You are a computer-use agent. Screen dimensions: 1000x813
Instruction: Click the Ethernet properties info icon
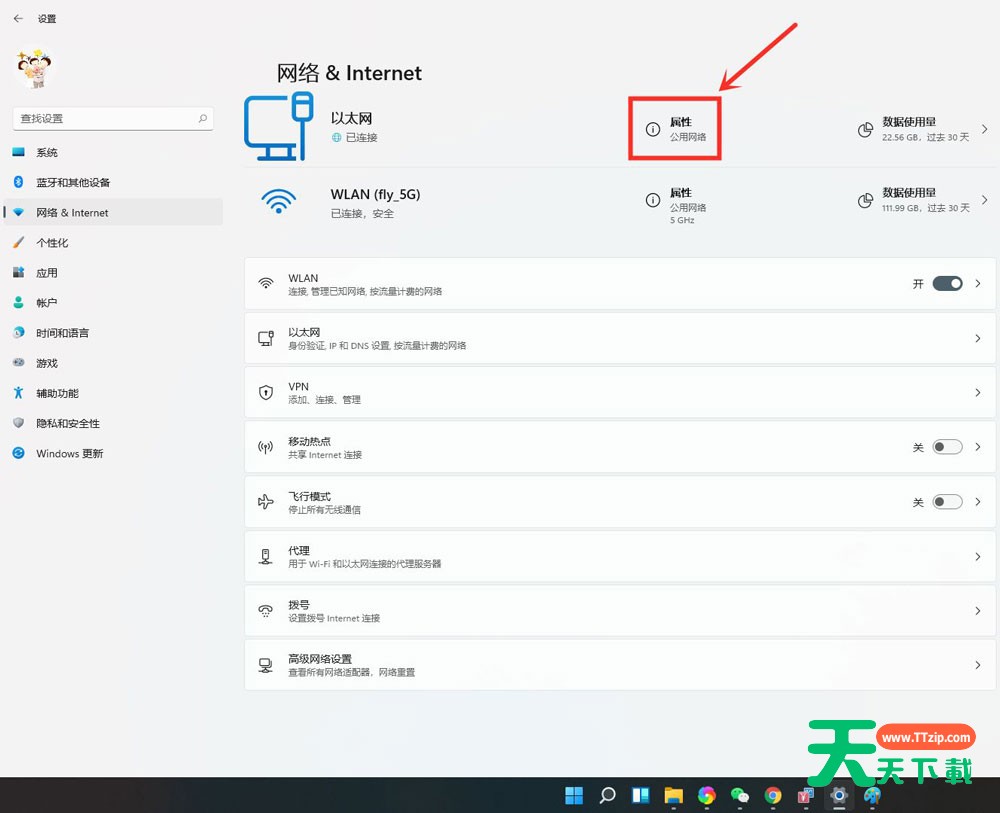[653, 129]
